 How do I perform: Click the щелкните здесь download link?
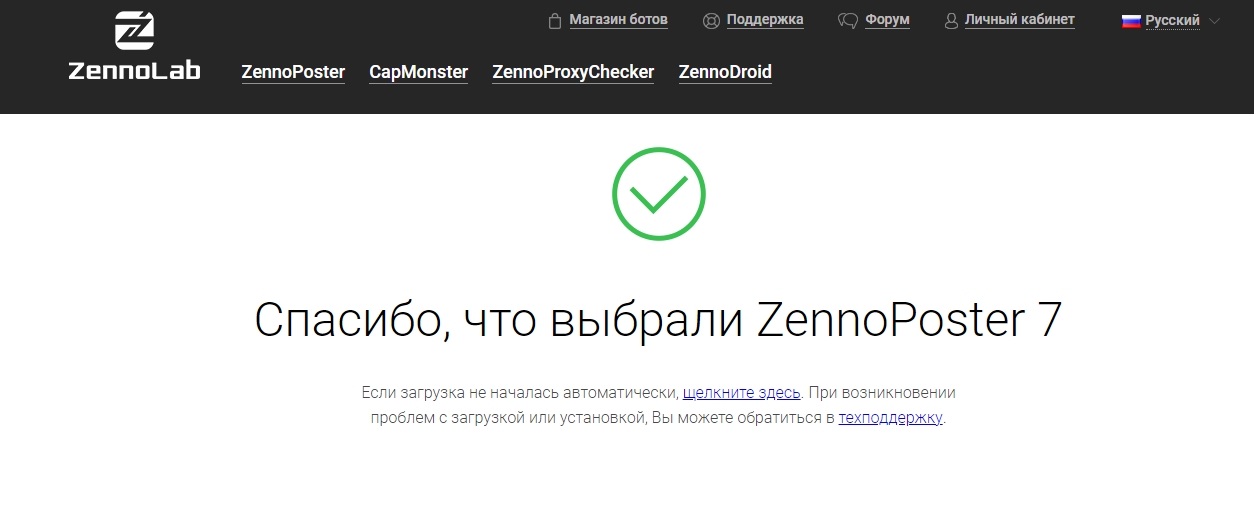(742, 393)
